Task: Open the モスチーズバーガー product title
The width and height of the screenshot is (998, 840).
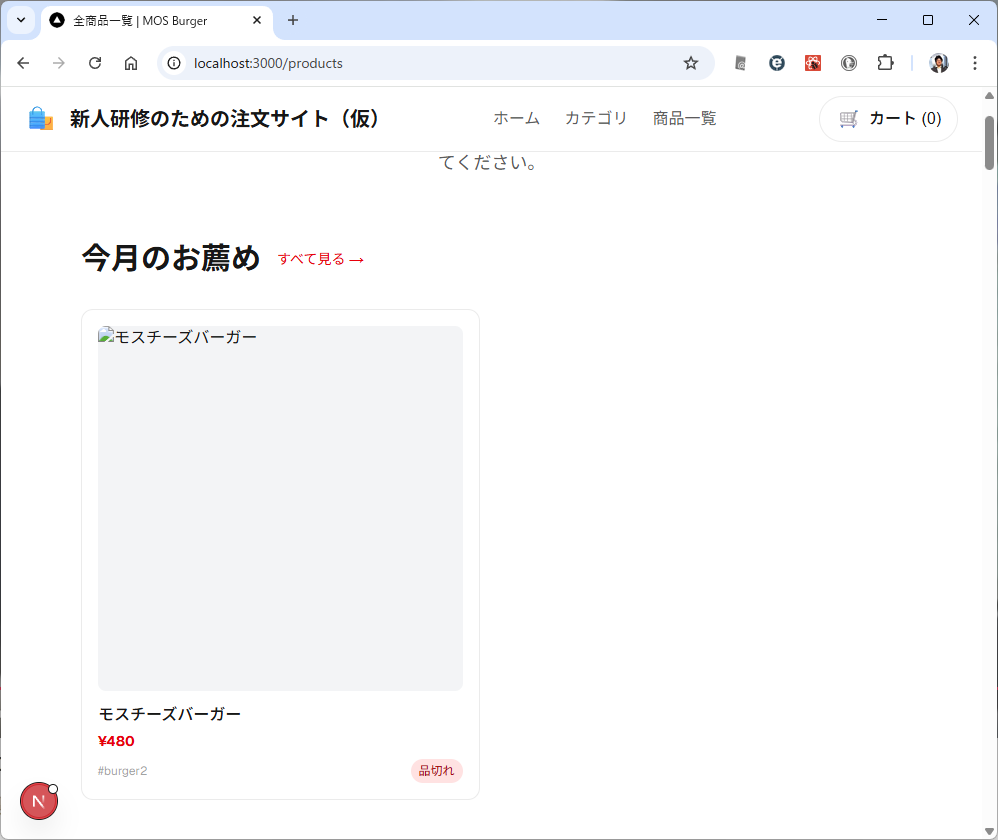Action: click(170, 714)
